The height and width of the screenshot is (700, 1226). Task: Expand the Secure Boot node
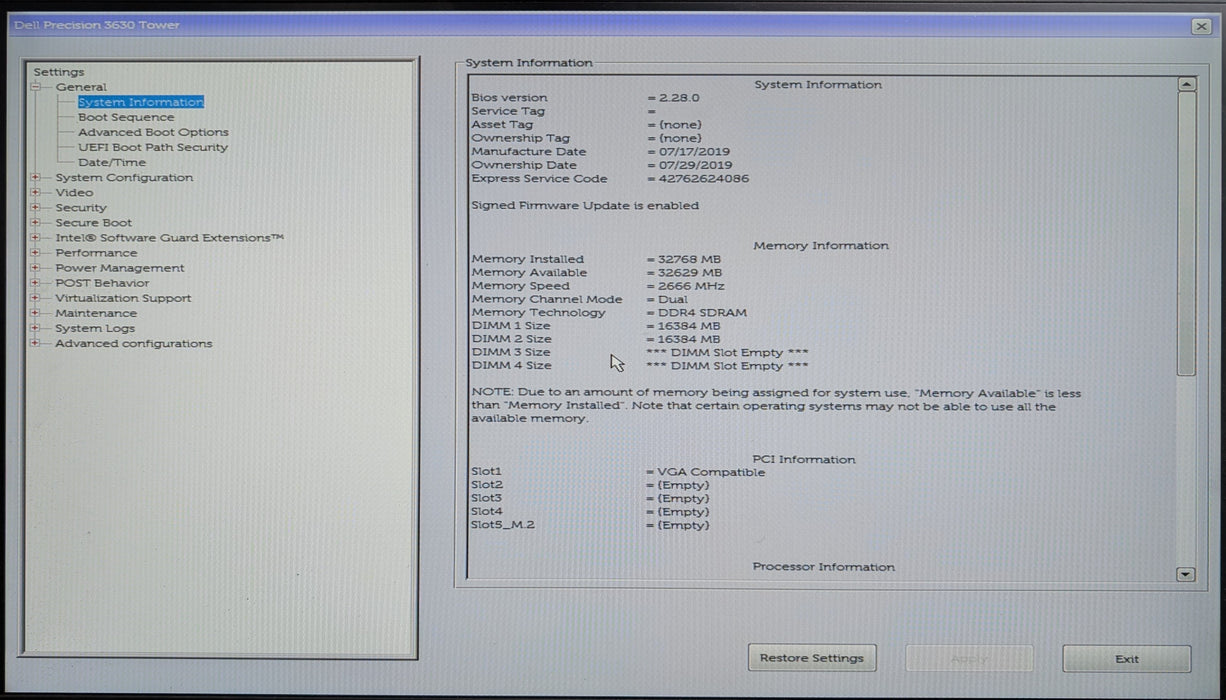(x=35, y=222)
